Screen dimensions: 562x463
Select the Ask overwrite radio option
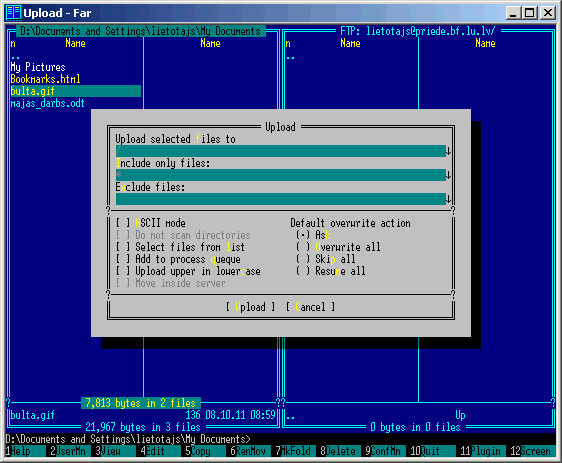303,235
